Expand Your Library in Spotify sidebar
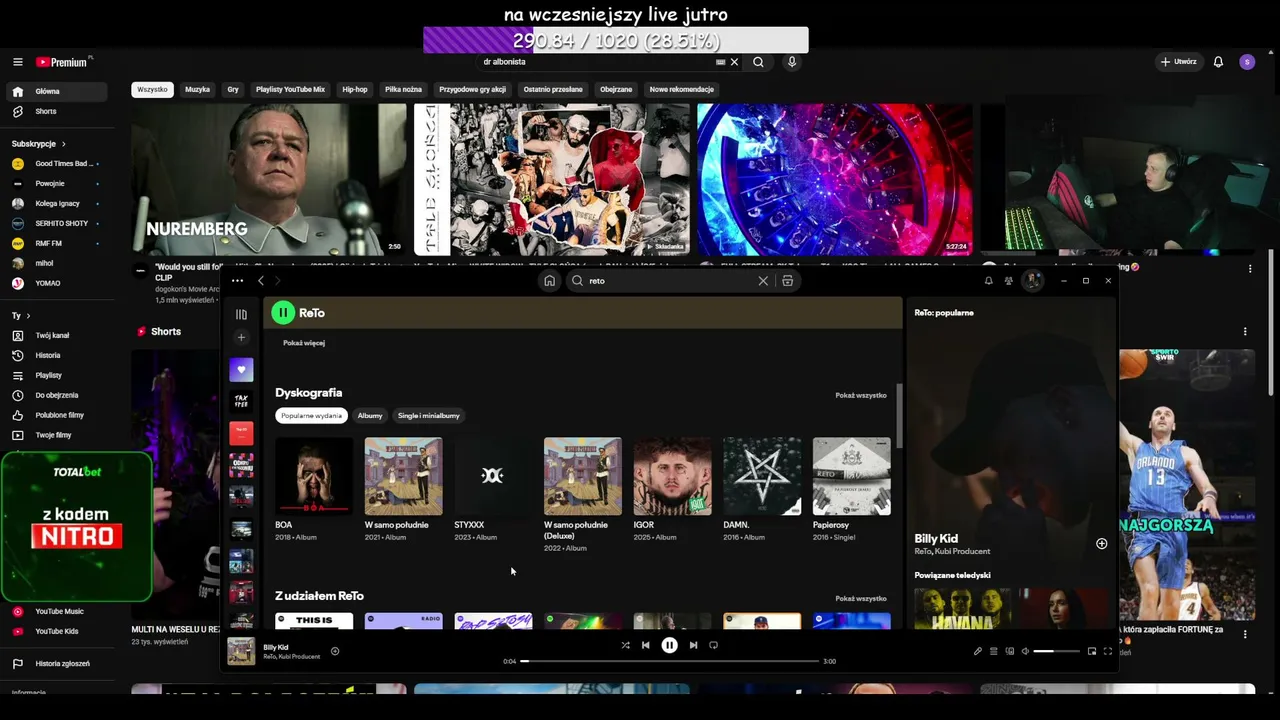 241,314
